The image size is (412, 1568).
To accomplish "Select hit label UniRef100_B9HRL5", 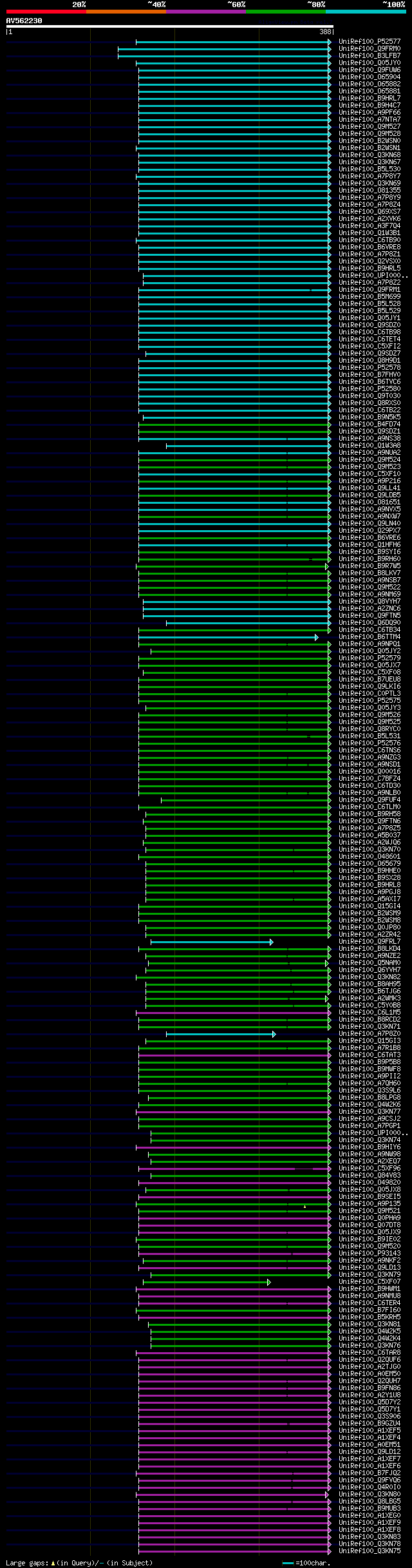I will click(x=370, y=269).
